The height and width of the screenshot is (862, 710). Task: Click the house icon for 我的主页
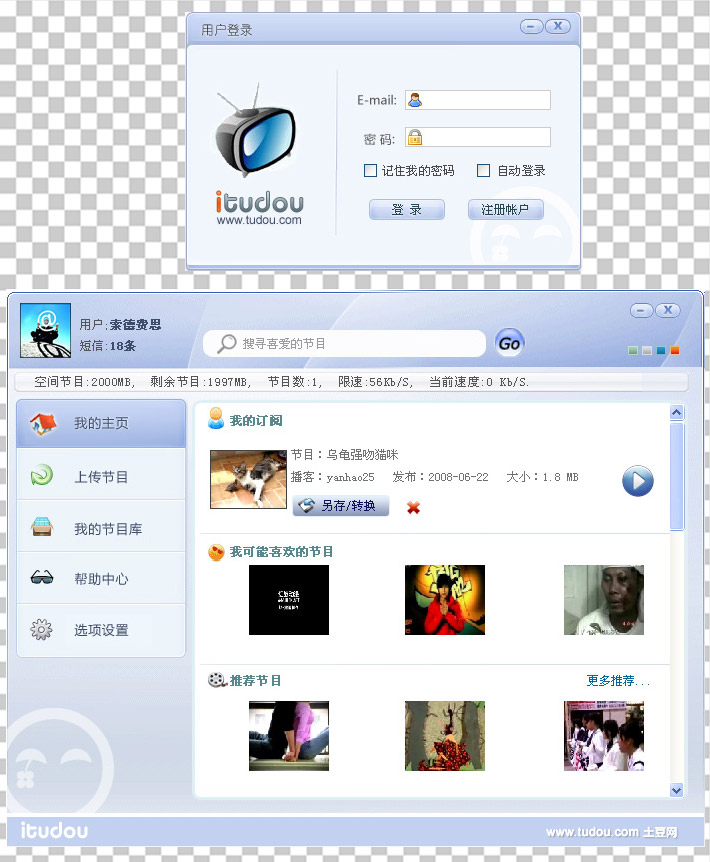[43, 423]
